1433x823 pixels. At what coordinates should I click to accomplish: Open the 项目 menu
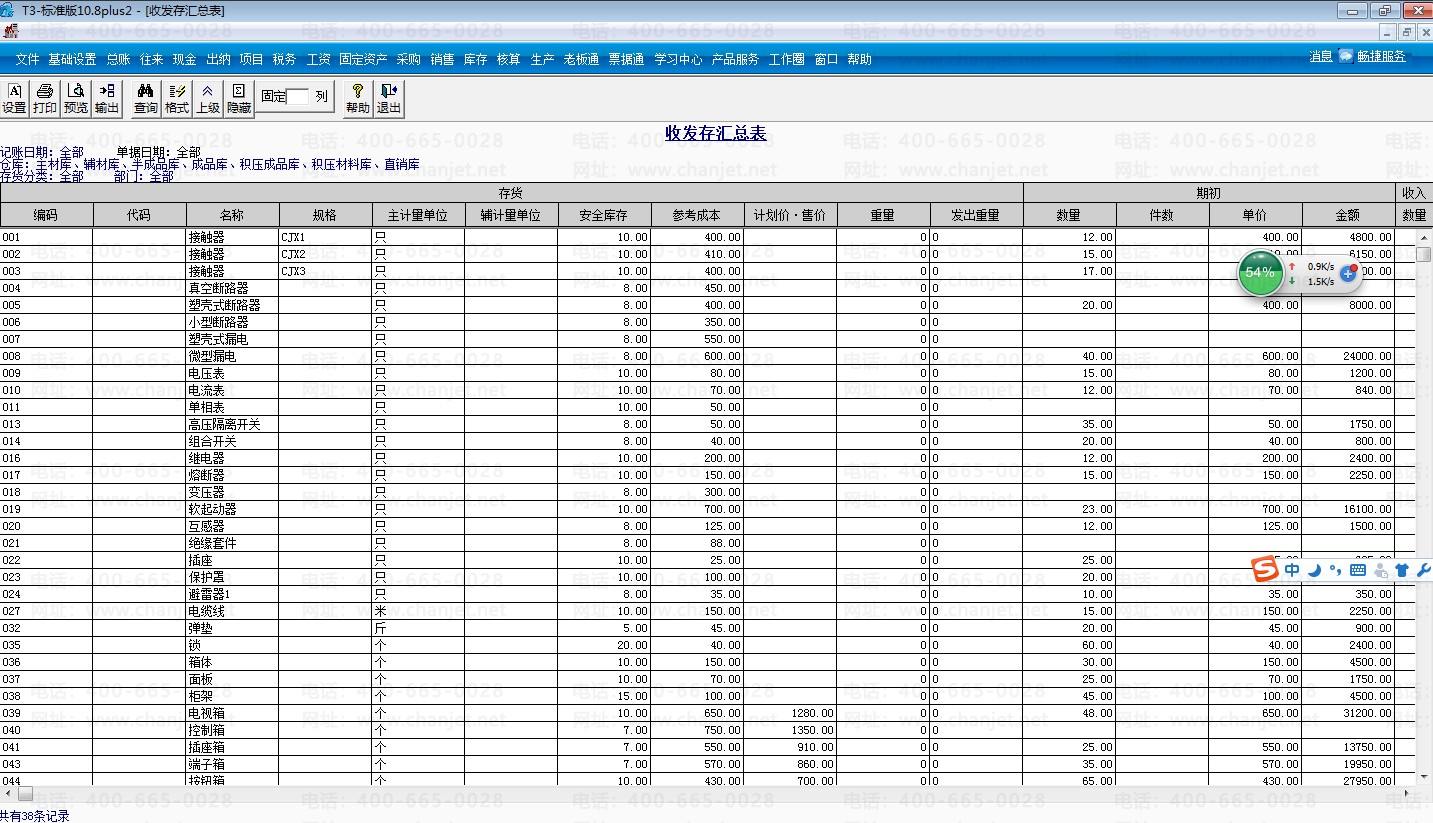251,59
